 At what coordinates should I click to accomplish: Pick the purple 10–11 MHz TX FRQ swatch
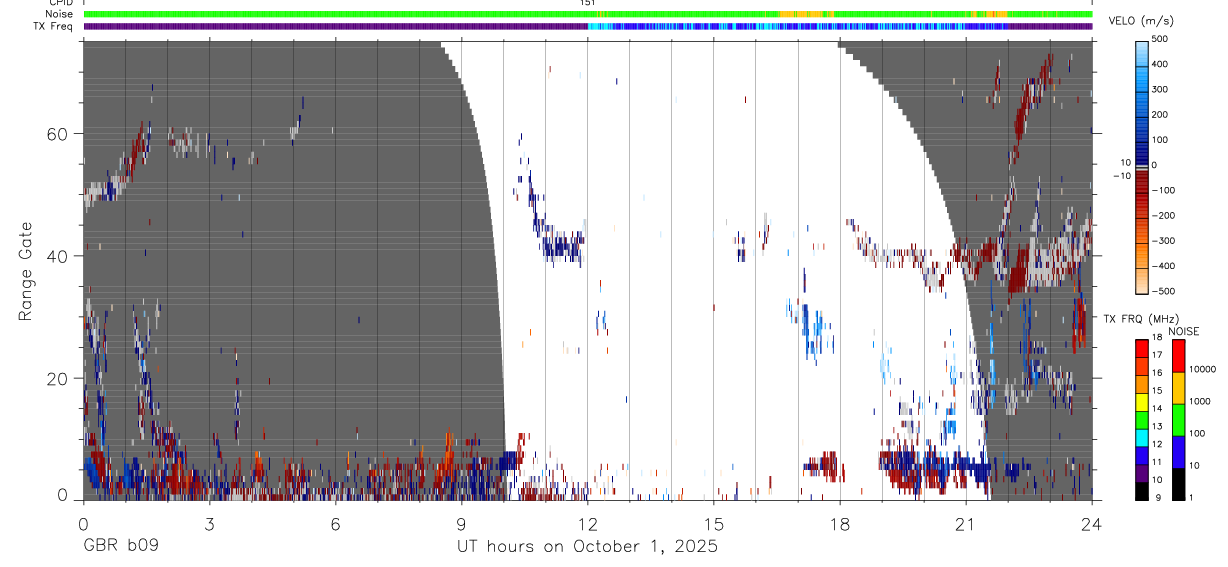coord(1141,473)
